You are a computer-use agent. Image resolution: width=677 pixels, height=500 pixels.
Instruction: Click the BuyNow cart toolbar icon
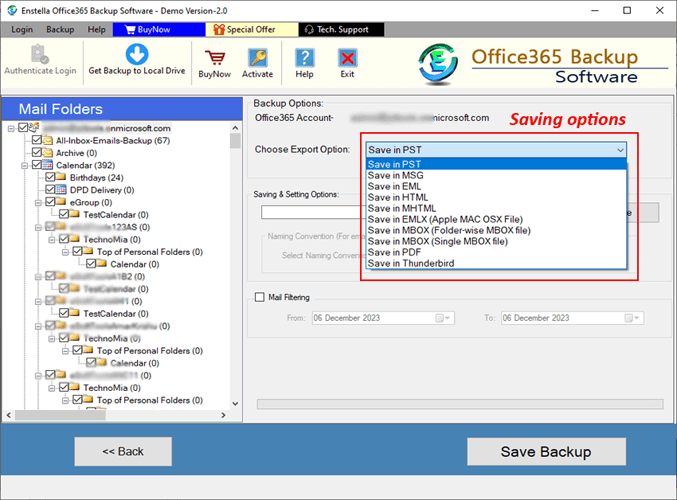pos(215,58)
